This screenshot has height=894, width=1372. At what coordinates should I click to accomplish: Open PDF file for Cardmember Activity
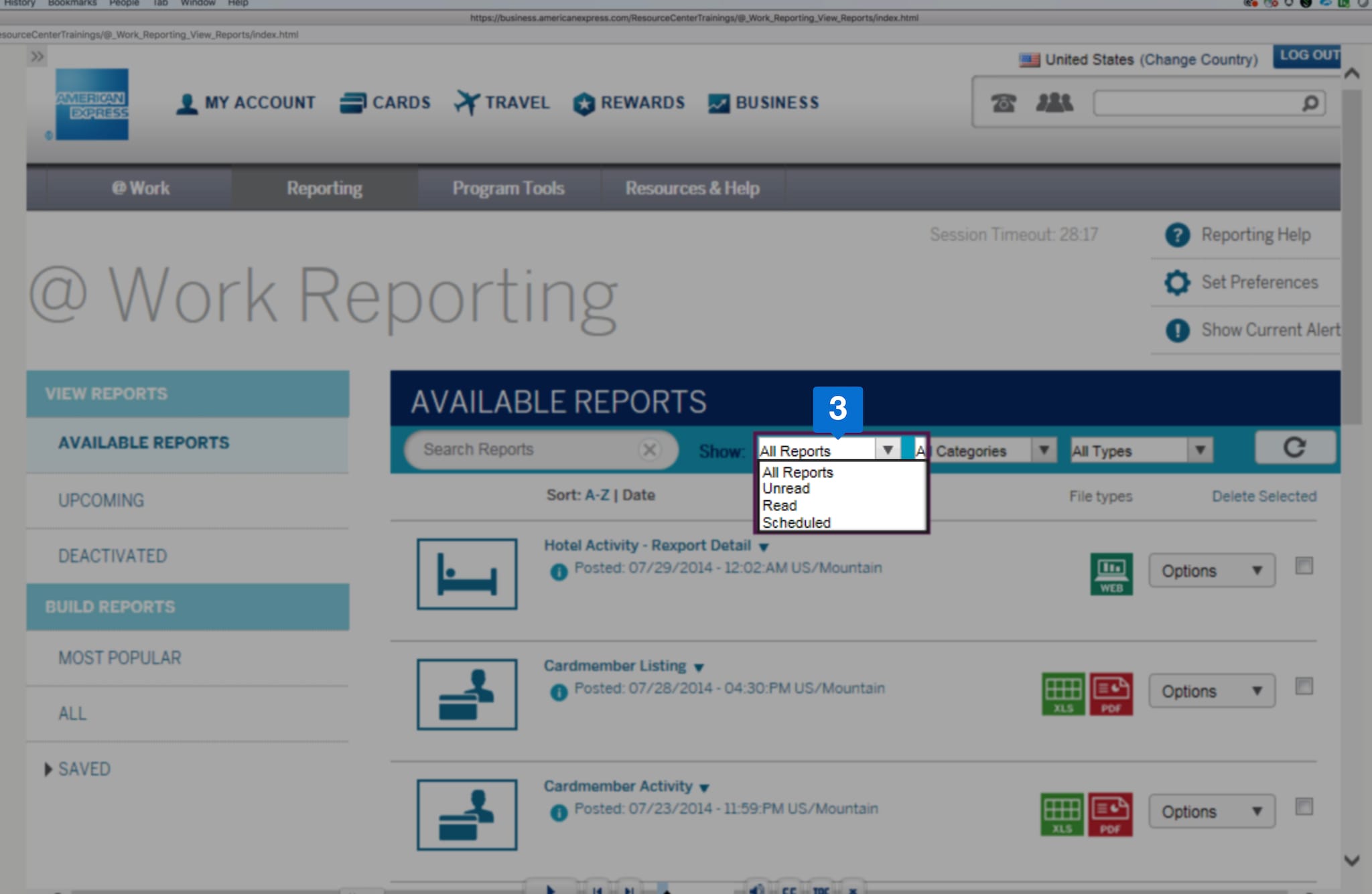(x=1109, y=814)
